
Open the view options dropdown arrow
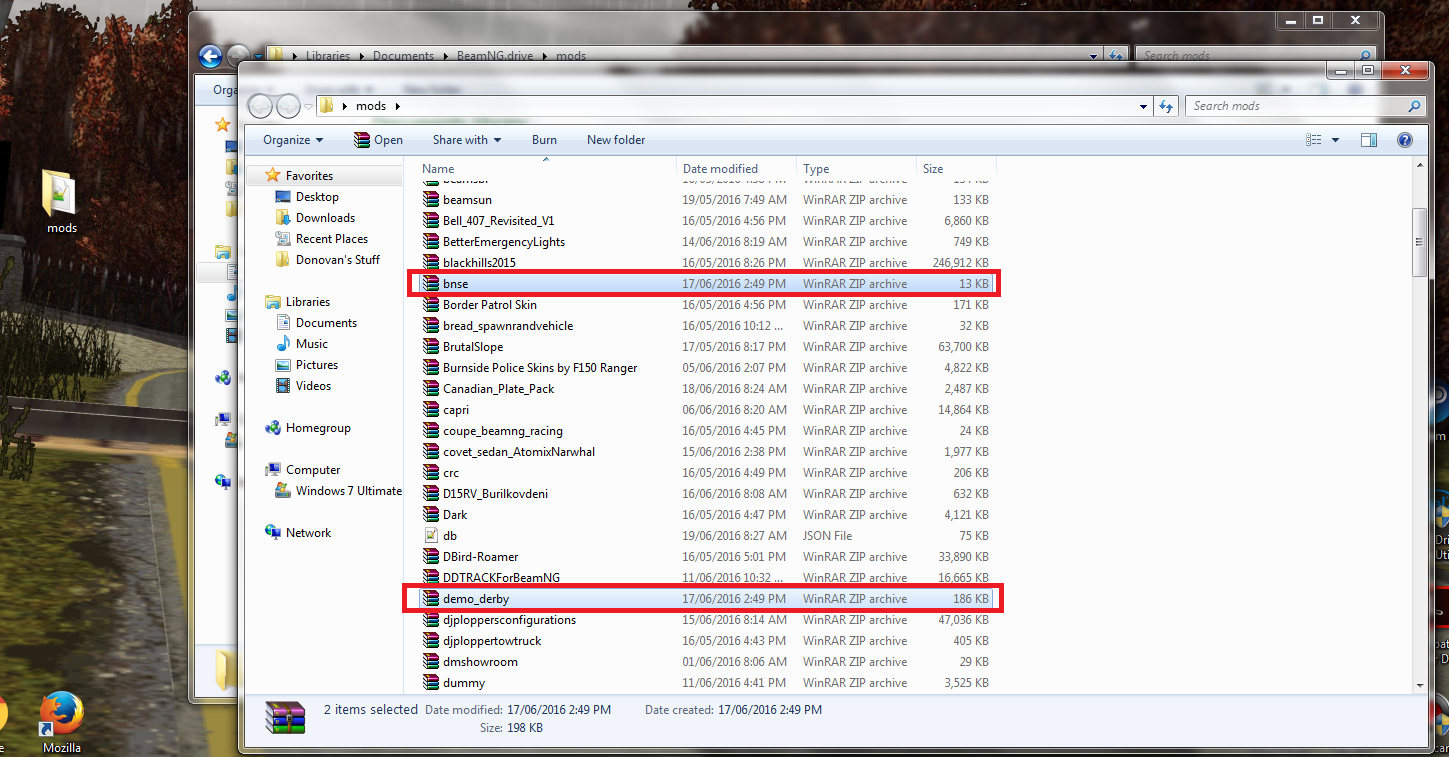click(1336, 140)
